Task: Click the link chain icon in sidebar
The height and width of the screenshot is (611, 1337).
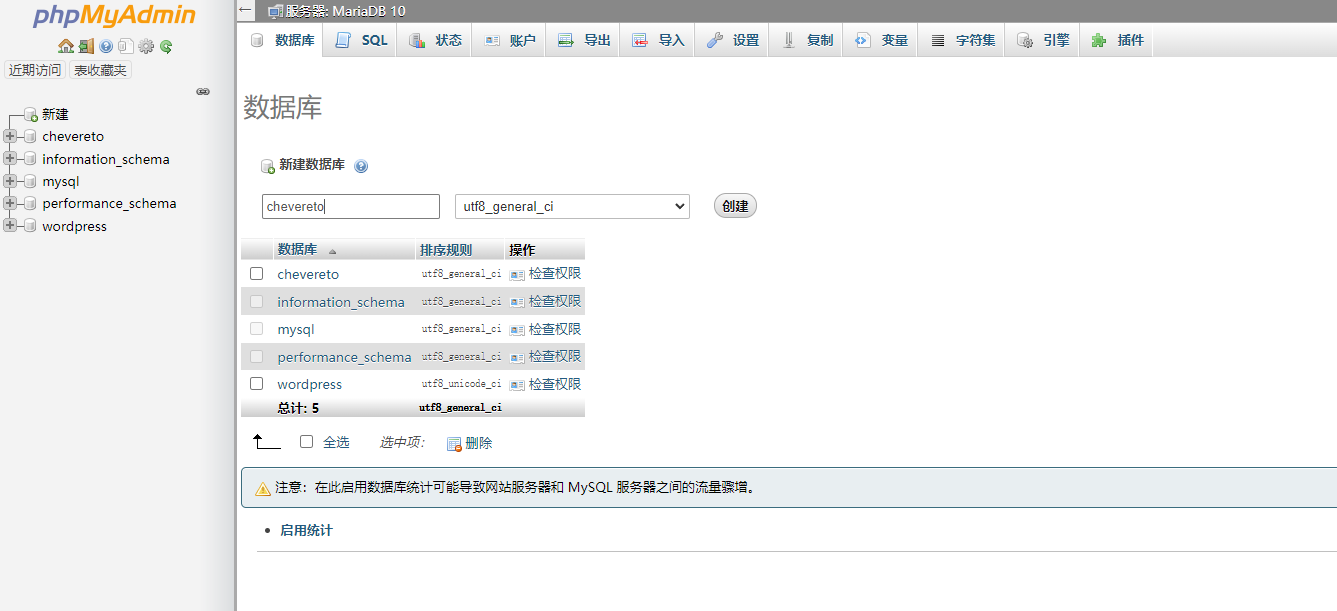Action: (203, 91)
